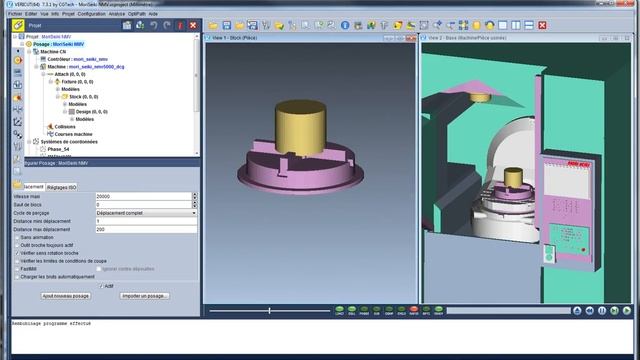Click the Pause simulation button

602,311
